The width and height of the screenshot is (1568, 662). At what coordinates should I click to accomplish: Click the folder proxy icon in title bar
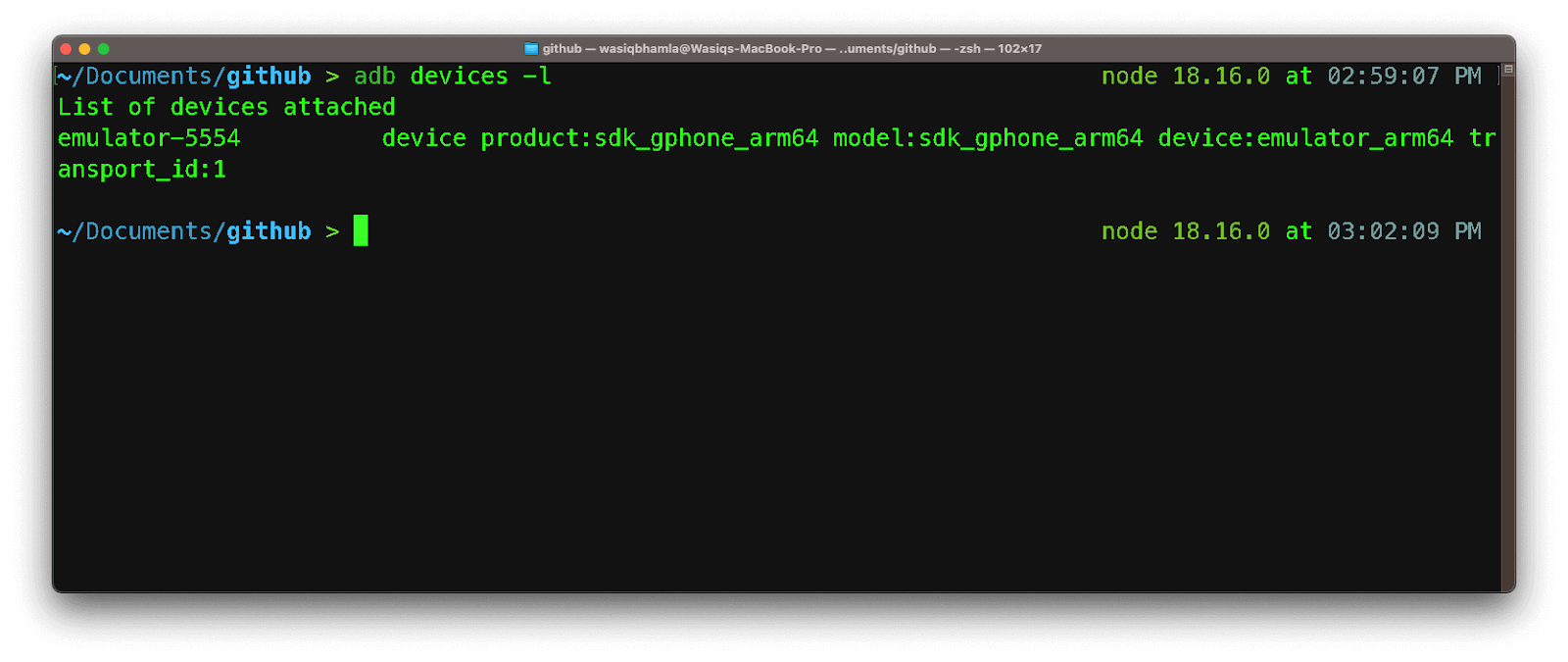click(531, 49)
